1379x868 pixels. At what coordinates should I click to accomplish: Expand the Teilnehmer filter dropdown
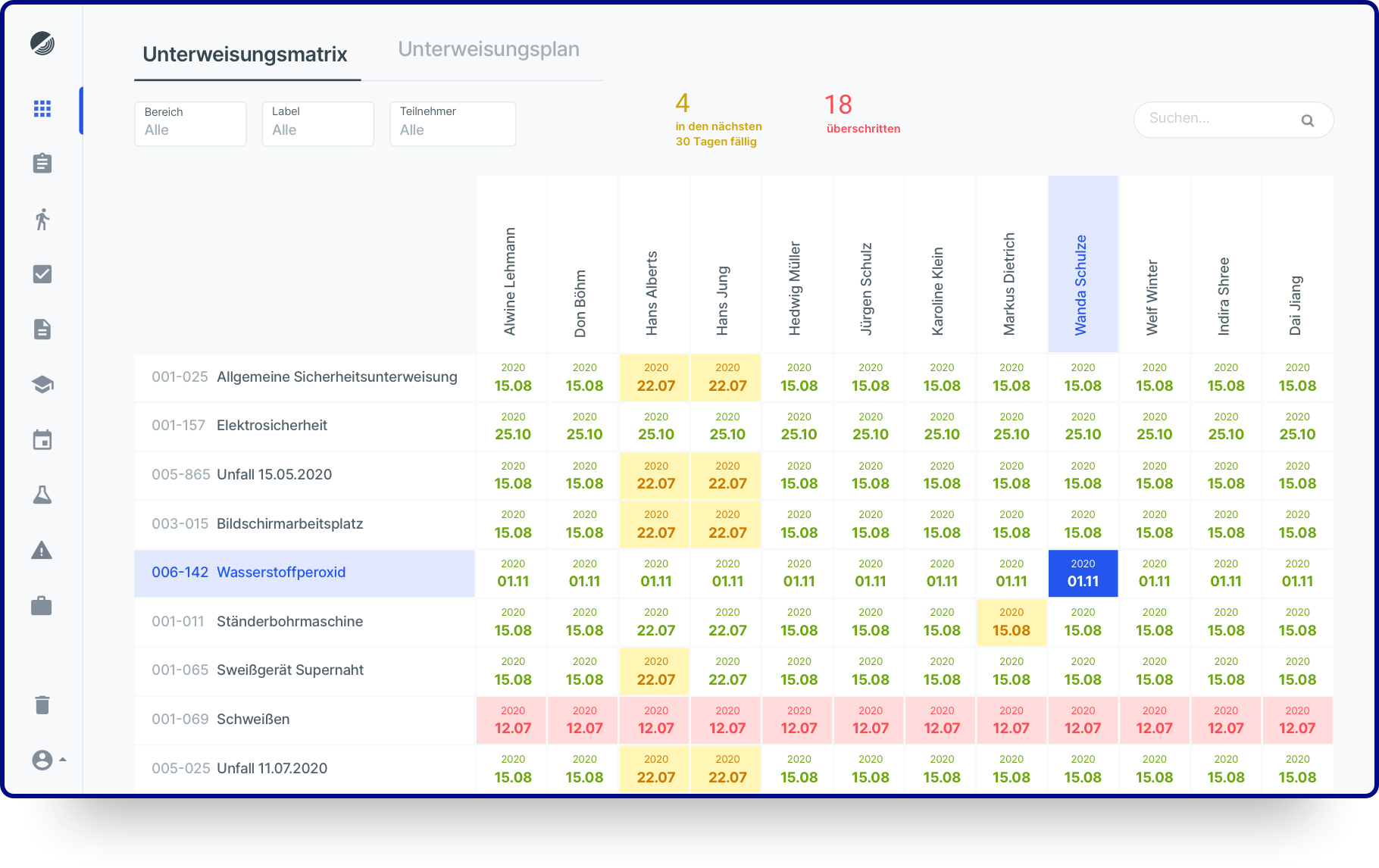pyautogui.click(x=452, y=123)
